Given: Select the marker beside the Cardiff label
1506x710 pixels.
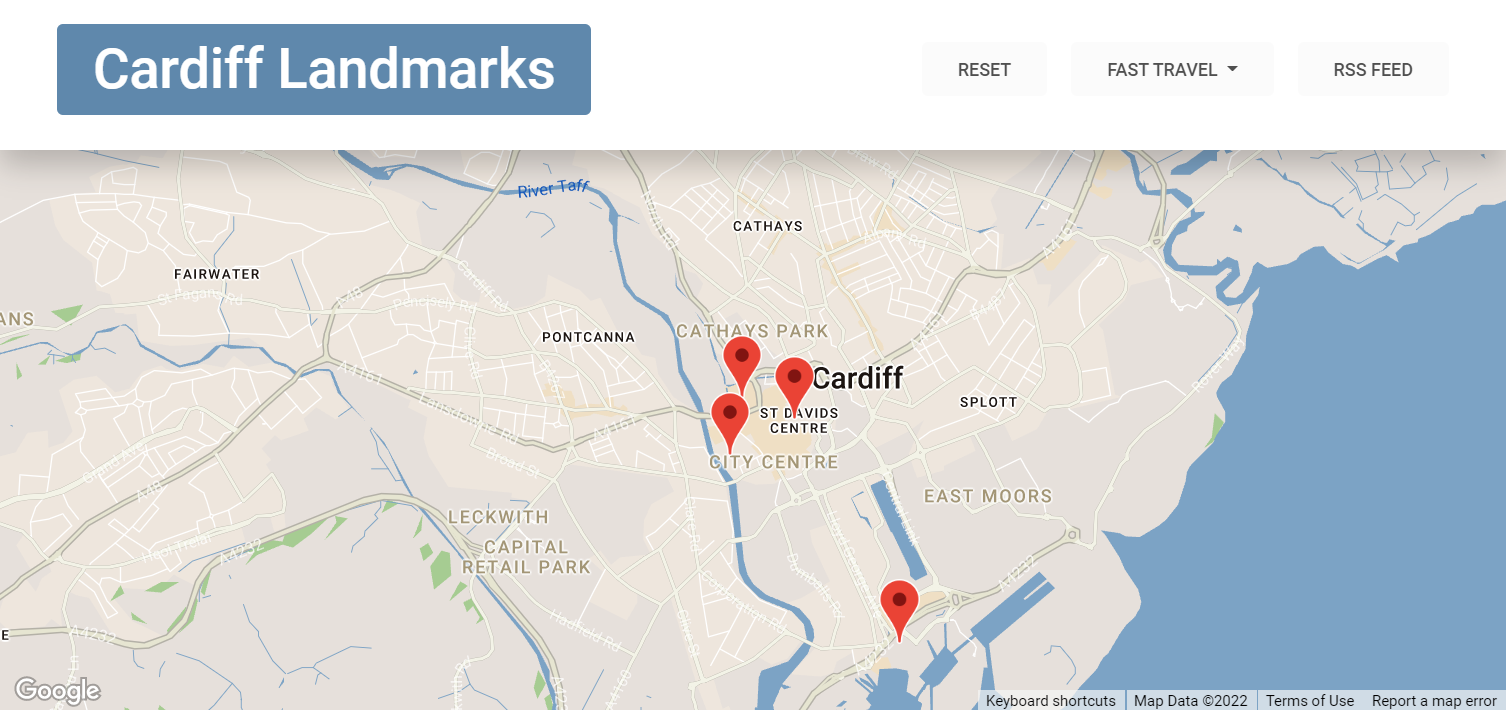Looking at the screenshot, I should (x=795, y=381).
